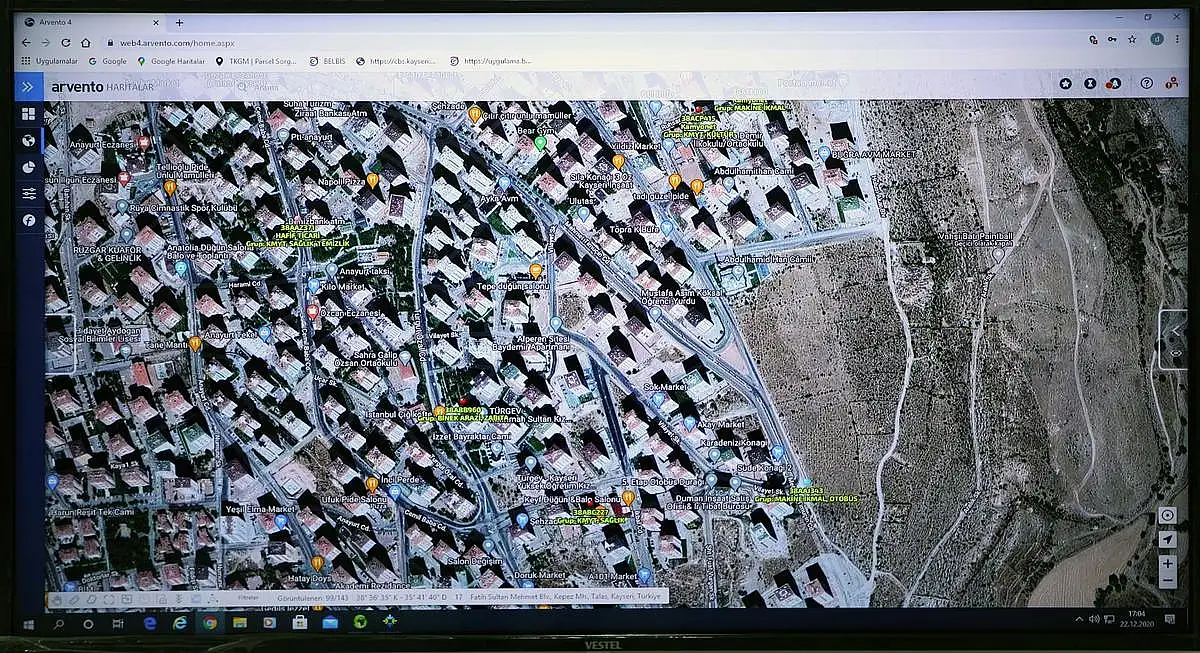The height and width of the screenshot is (653, 1200).
Task: Open the help question mark icon
Action: point(1147,84)
